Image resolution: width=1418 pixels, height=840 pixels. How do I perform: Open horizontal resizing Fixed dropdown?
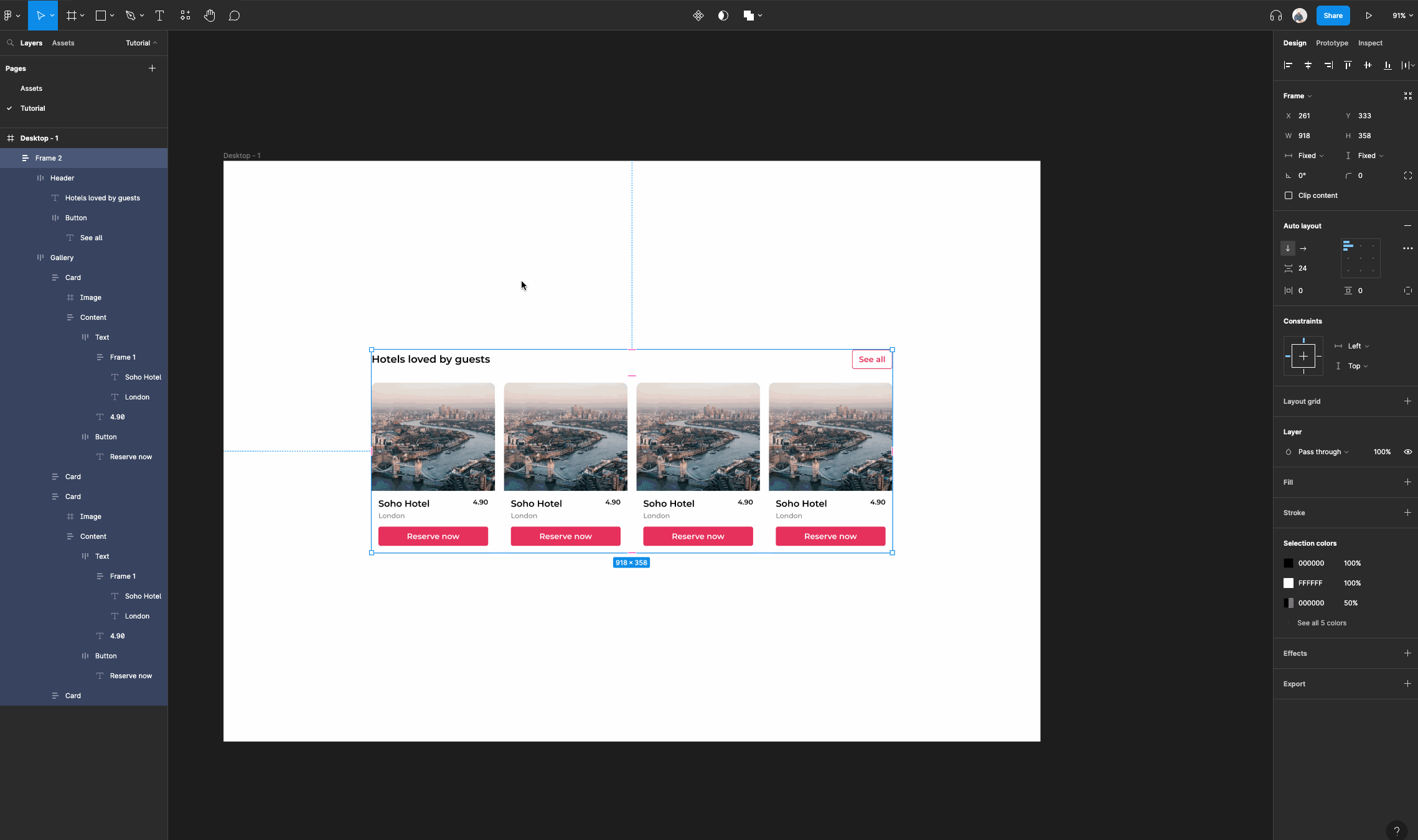tap(1311, 156)
